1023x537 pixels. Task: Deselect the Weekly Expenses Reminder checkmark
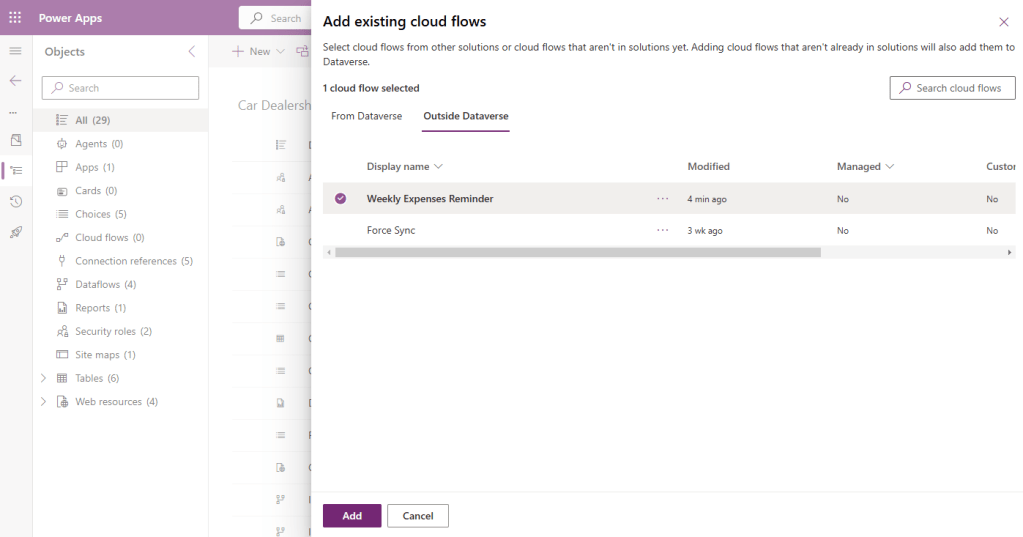coord(340,199)
